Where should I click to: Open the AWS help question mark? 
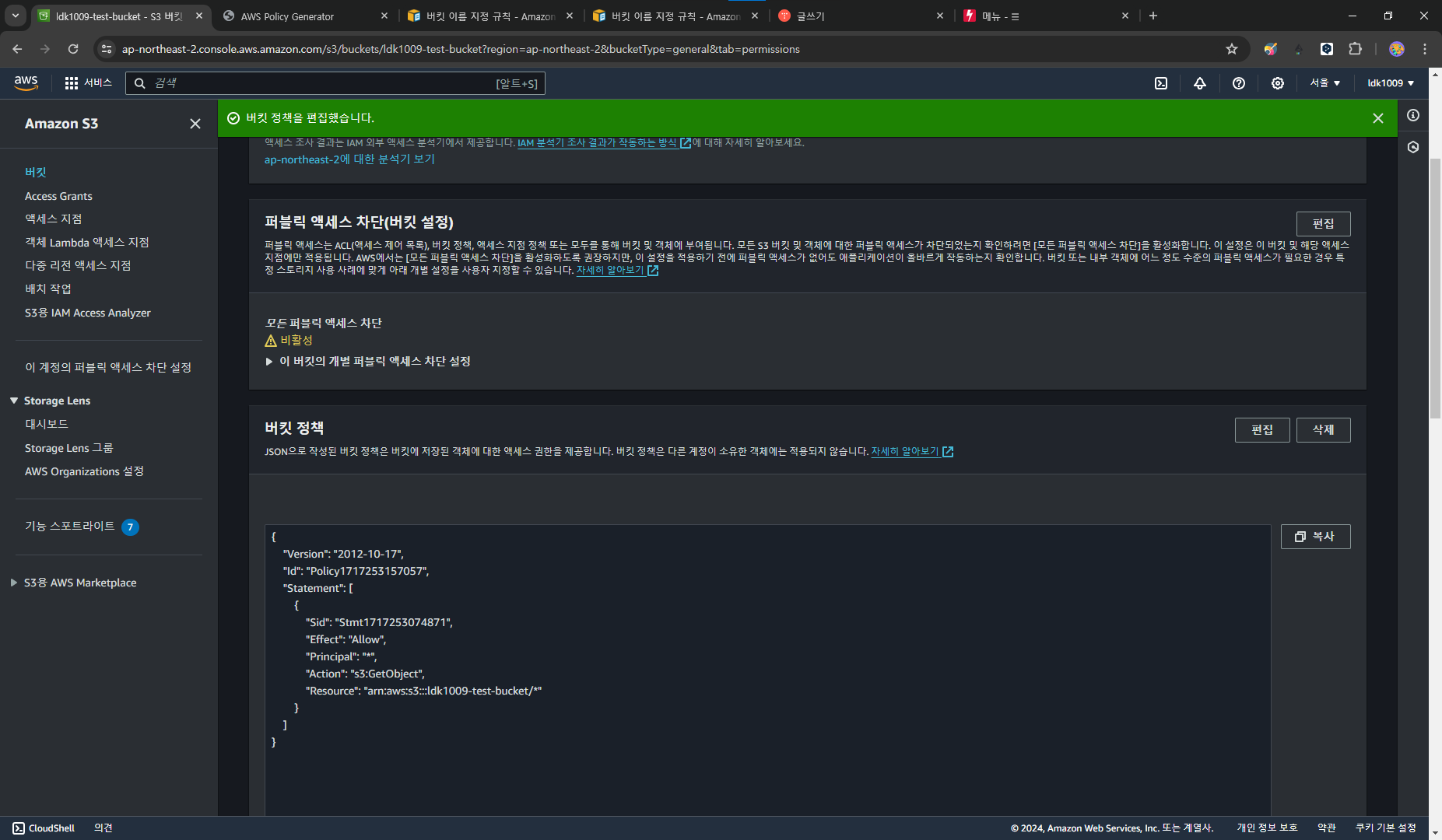[1239, 83]
